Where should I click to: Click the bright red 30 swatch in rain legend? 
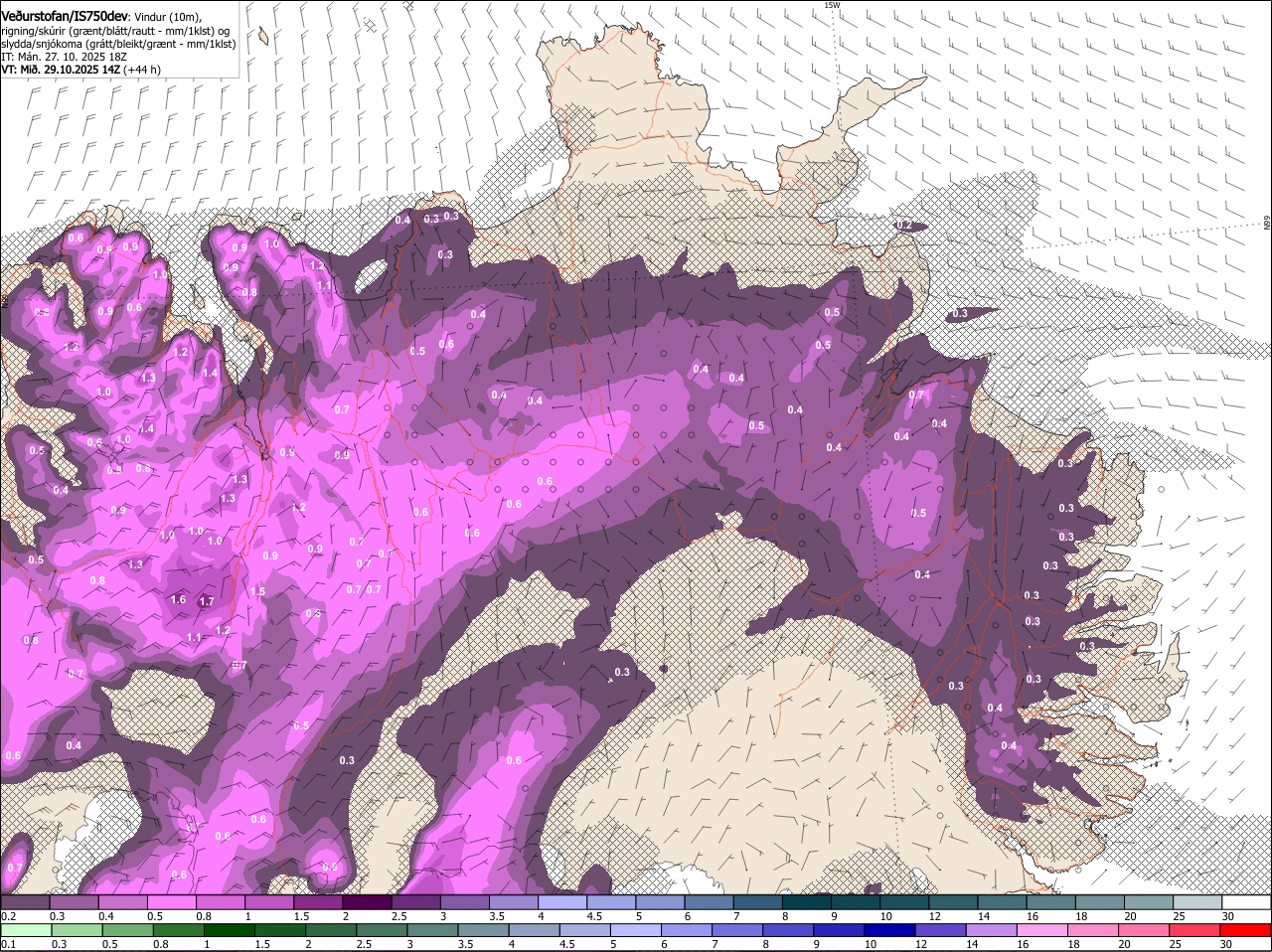[1244, 931]
